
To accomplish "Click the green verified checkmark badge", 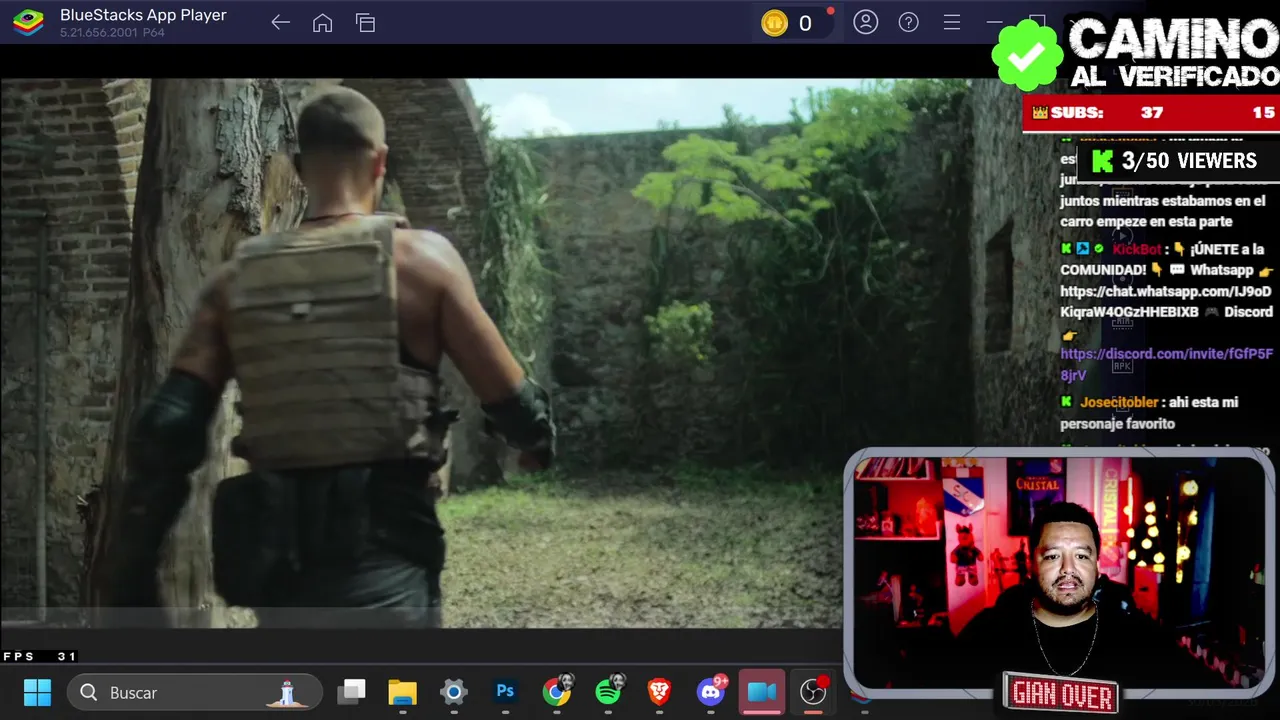I will click(x=1027, y=57).
